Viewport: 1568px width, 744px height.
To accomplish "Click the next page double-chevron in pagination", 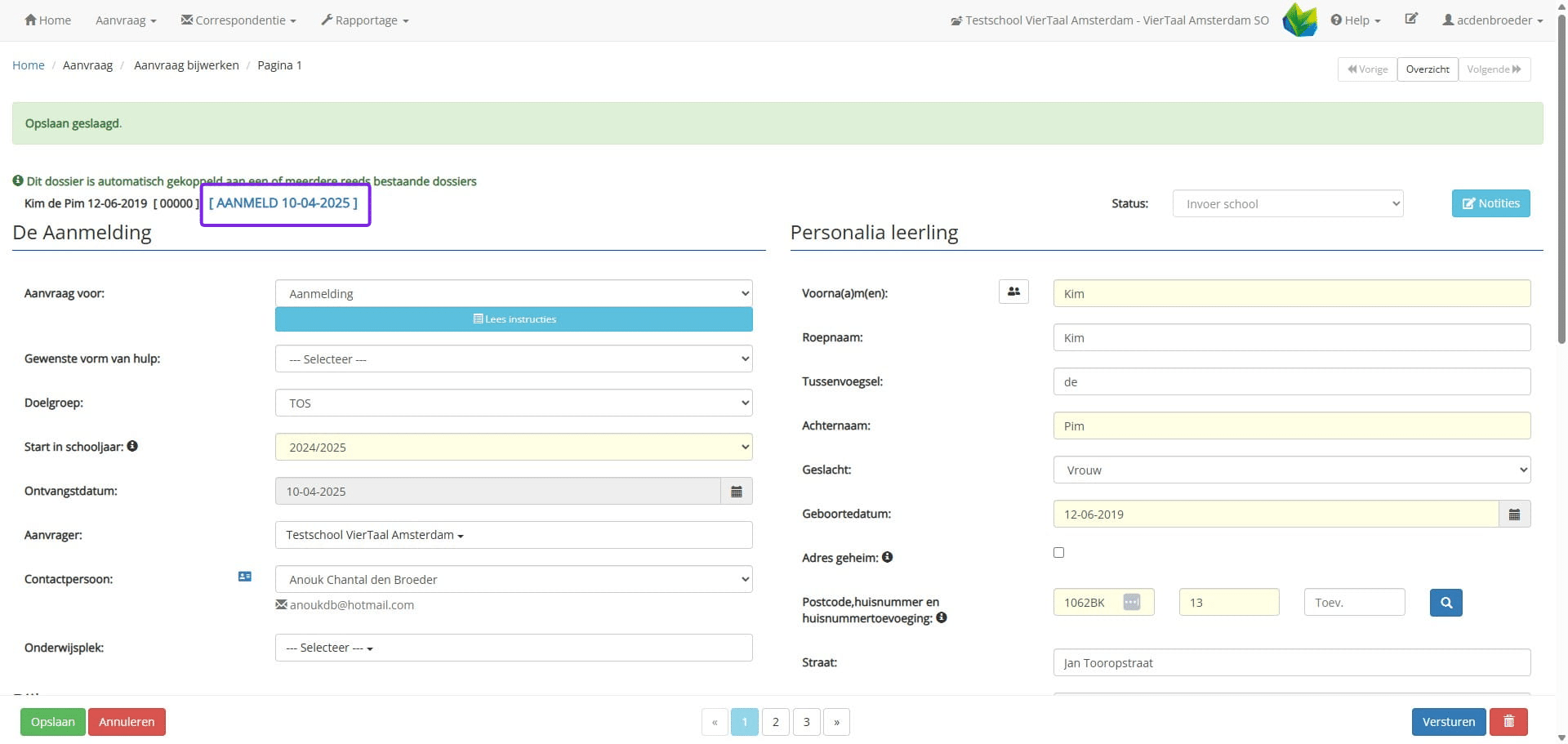I will click(x=837, y=722).
